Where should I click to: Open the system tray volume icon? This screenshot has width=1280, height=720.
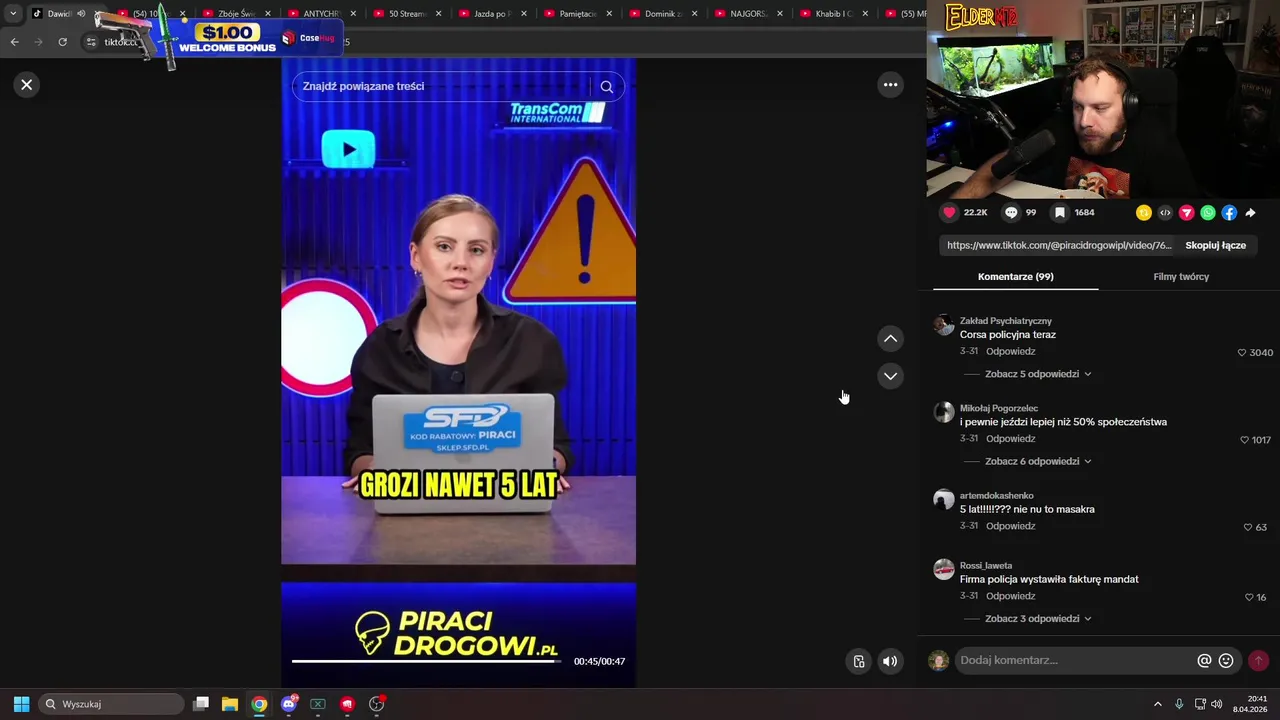tap(1216, 704)
